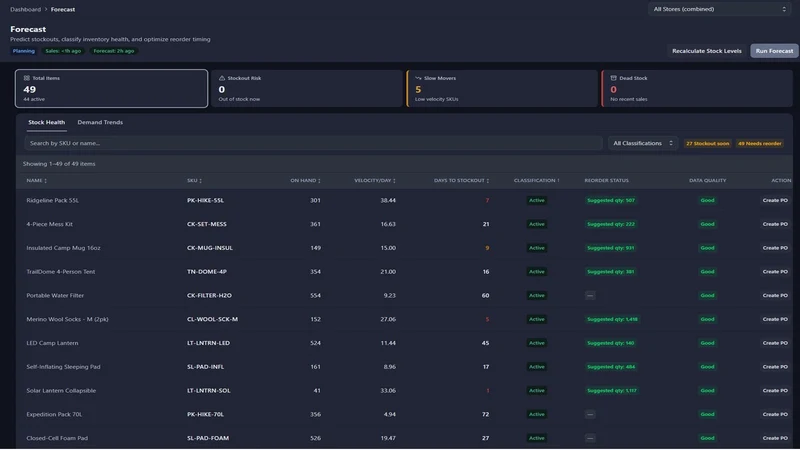800x450 pixels.
Task: Filter by 27 Stockout soon badge
Action: pos(707,143)
